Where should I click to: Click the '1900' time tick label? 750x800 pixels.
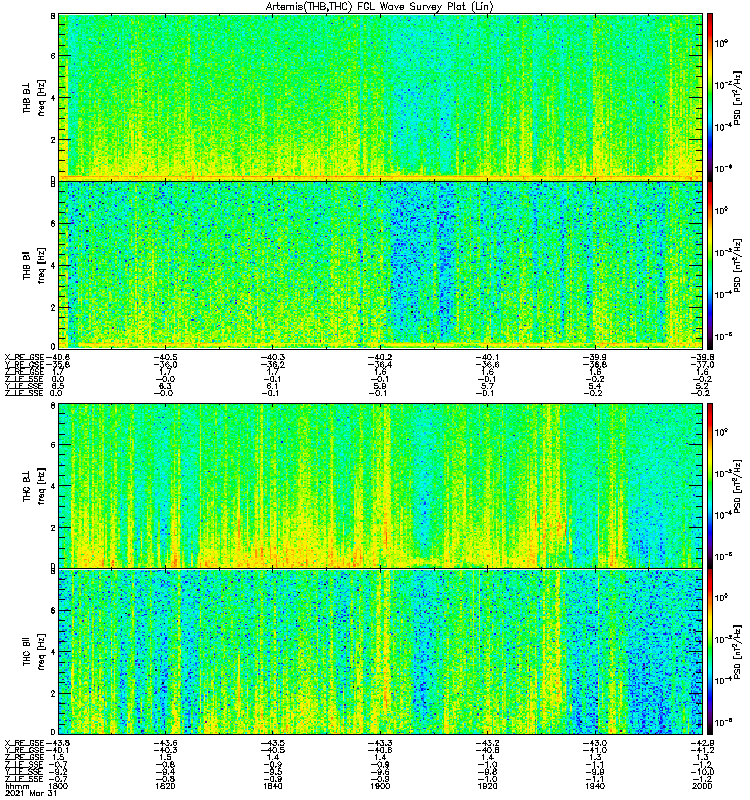click(x=380, y=786)
